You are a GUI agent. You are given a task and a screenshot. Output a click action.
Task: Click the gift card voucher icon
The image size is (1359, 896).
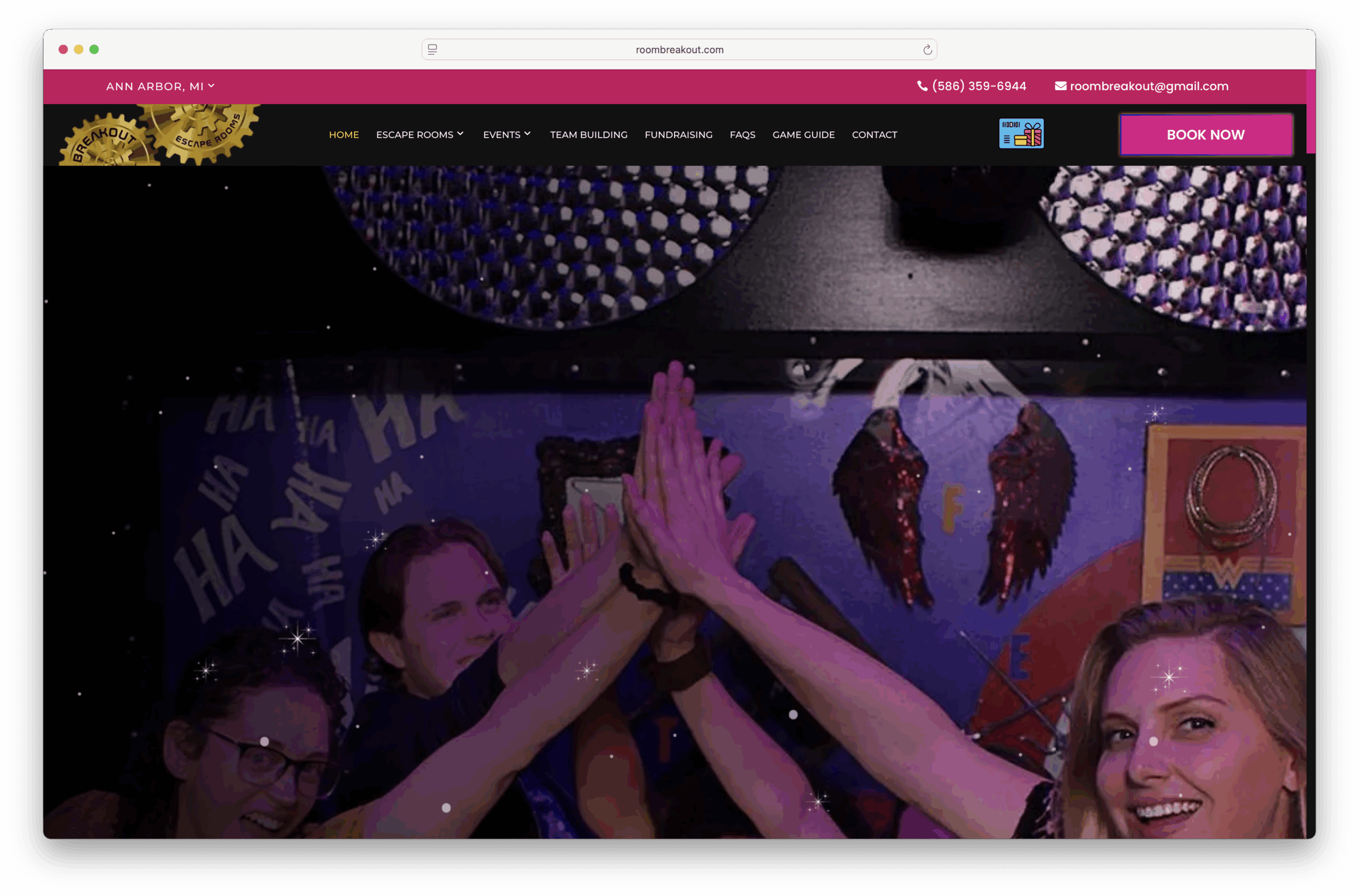[1021, 133]
